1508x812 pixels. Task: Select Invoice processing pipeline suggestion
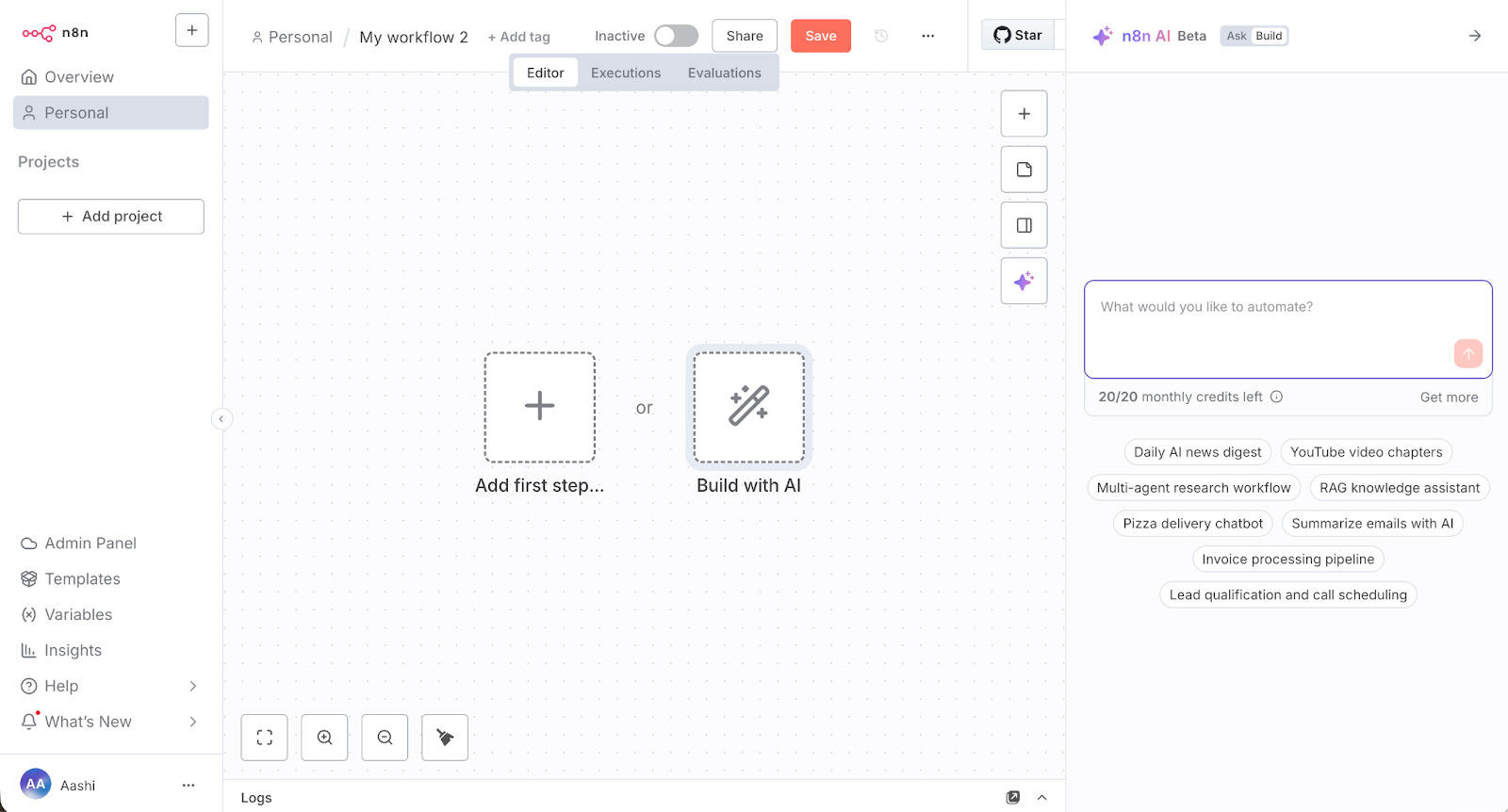pyautogui.click(x=1288, y=560)
